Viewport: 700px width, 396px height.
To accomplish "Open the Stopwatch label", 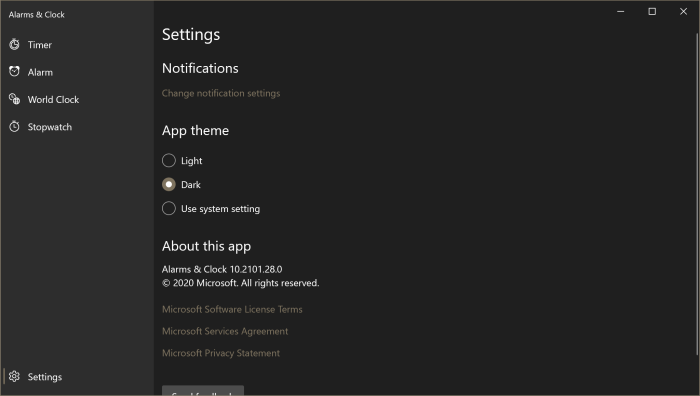I will click(50, 127).
